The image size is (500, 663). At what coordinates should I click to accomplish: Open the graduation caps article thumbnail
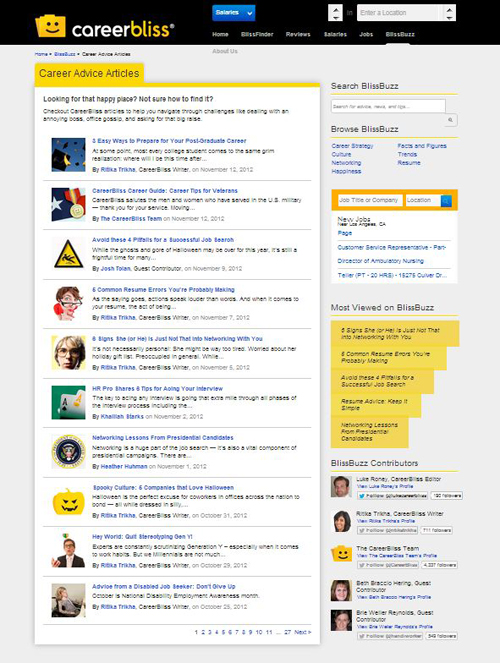point(68,155)
